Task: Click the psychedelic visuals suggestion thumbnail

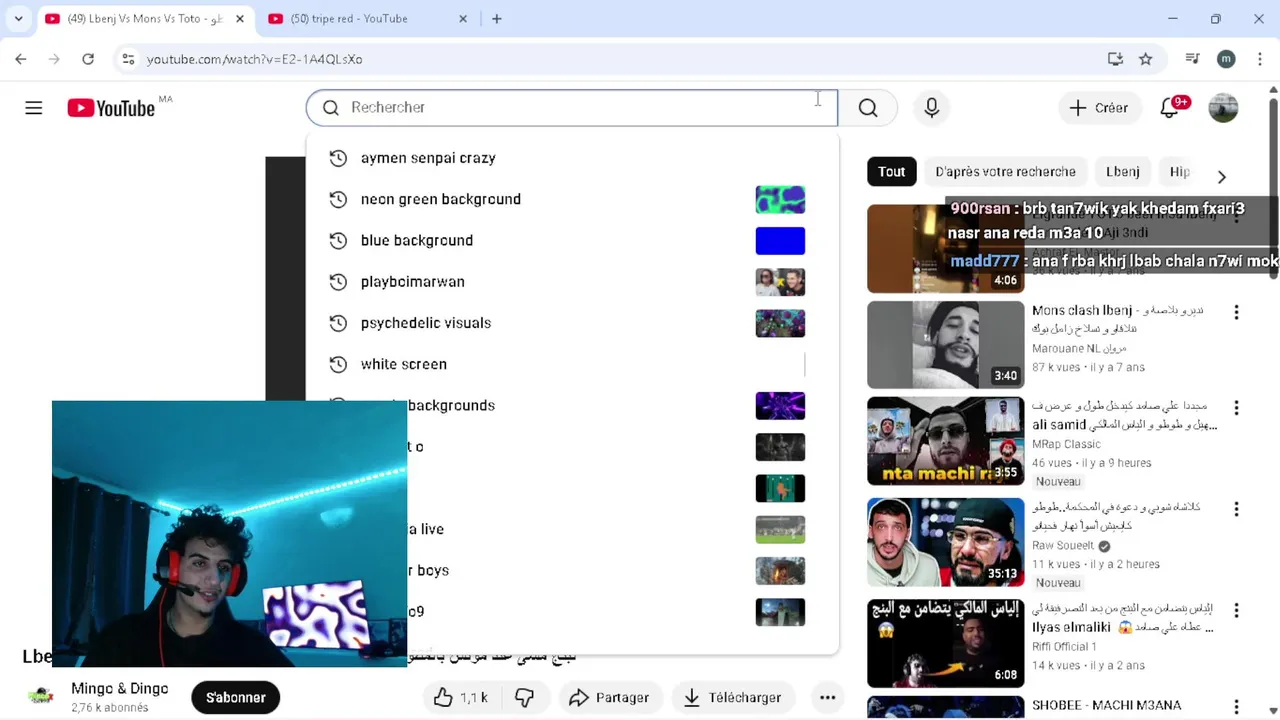Action: coord(780,323)
